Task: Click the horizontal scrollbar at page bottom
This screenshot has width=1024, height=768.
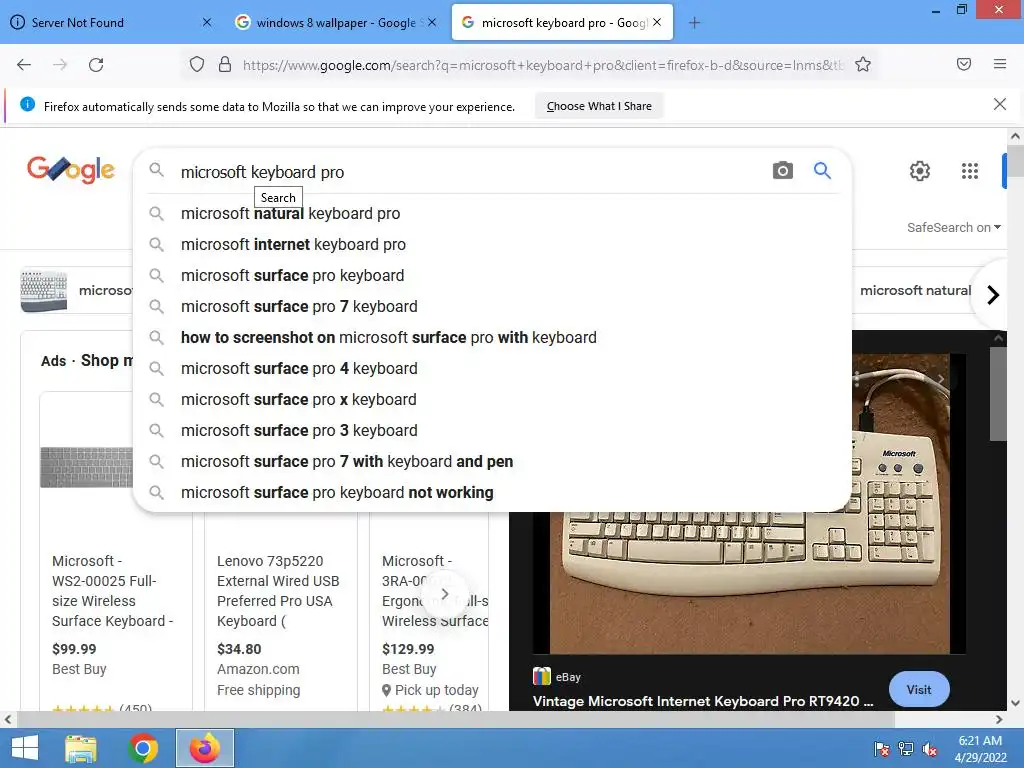Action: [455, 720]
